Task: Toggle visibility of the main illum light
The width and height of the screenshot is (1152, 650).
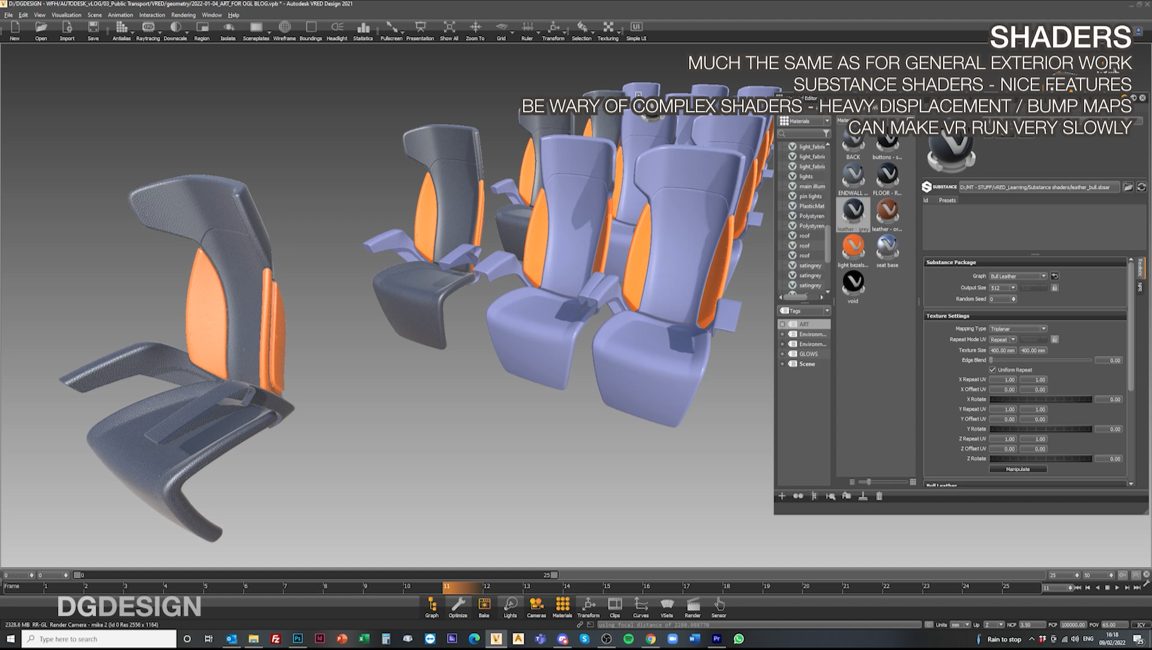Action: tap(793, 185)
